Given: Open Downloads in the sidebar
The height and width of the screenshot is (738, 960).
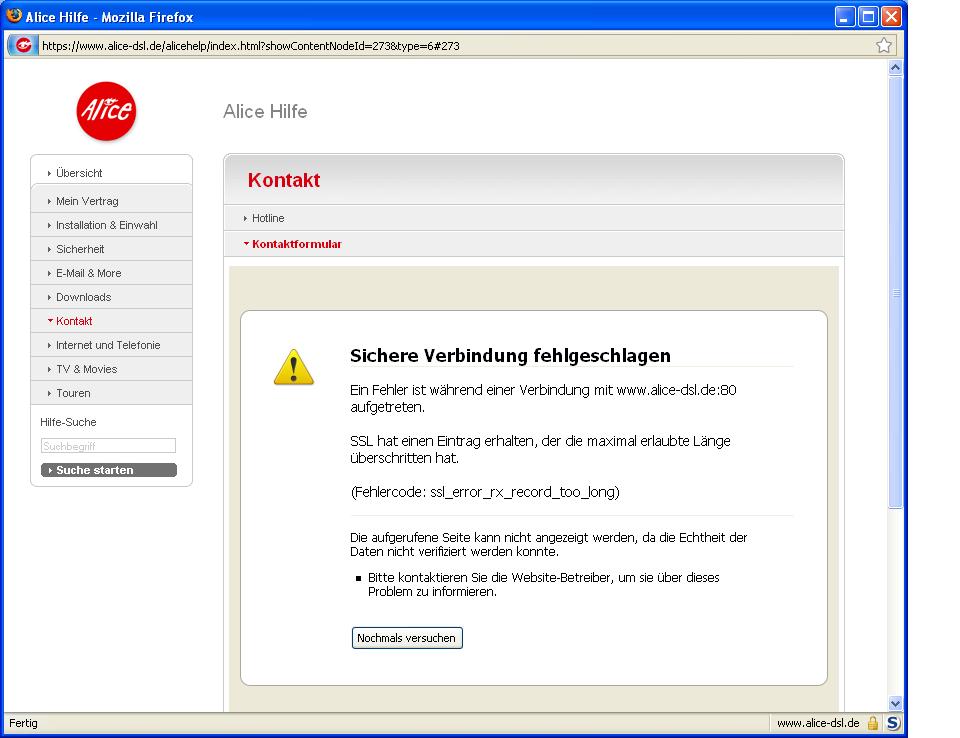Looking at the screenshot, I should pos(83,297).
